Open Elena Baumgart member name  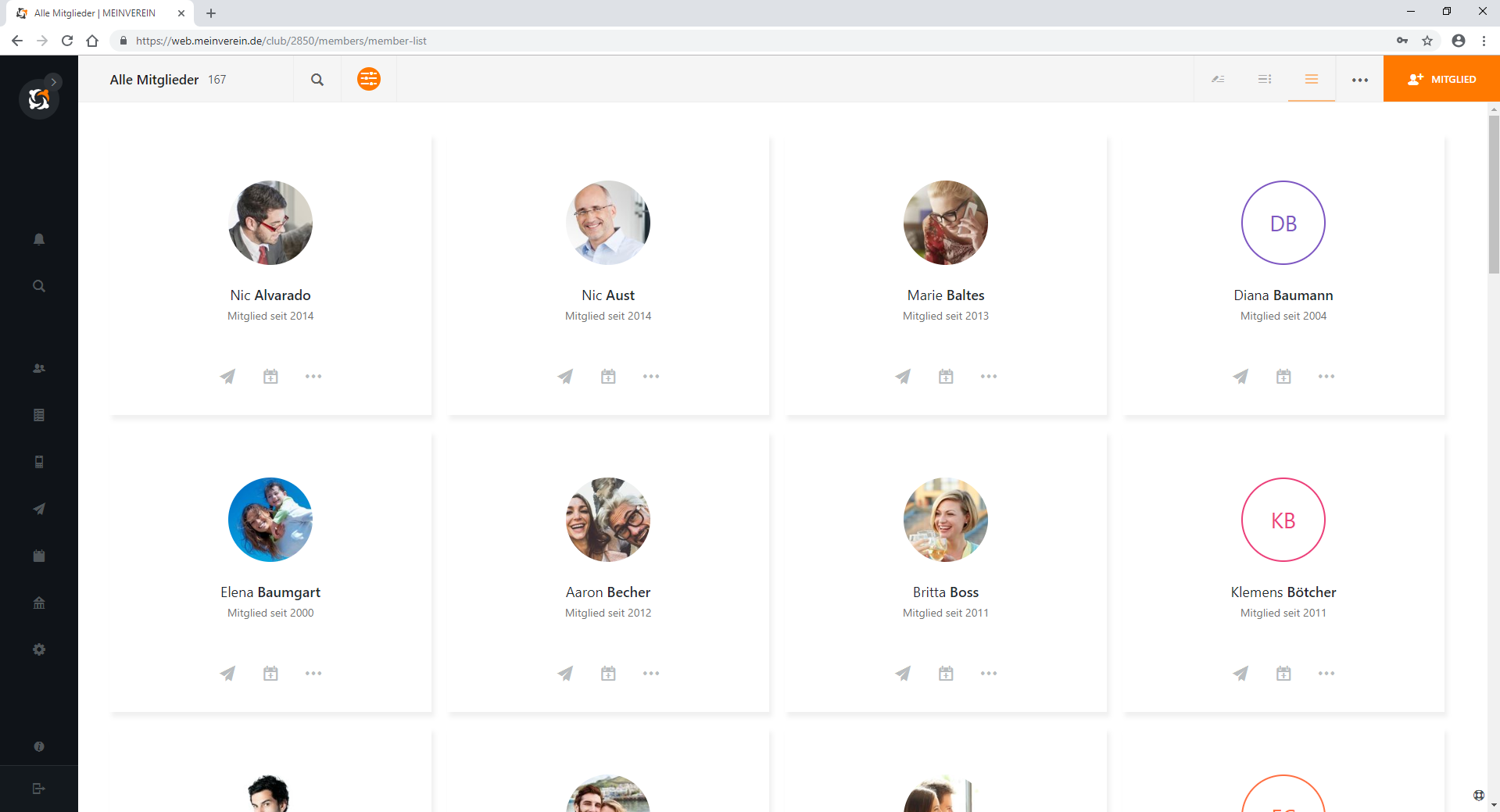click(270, 592)
